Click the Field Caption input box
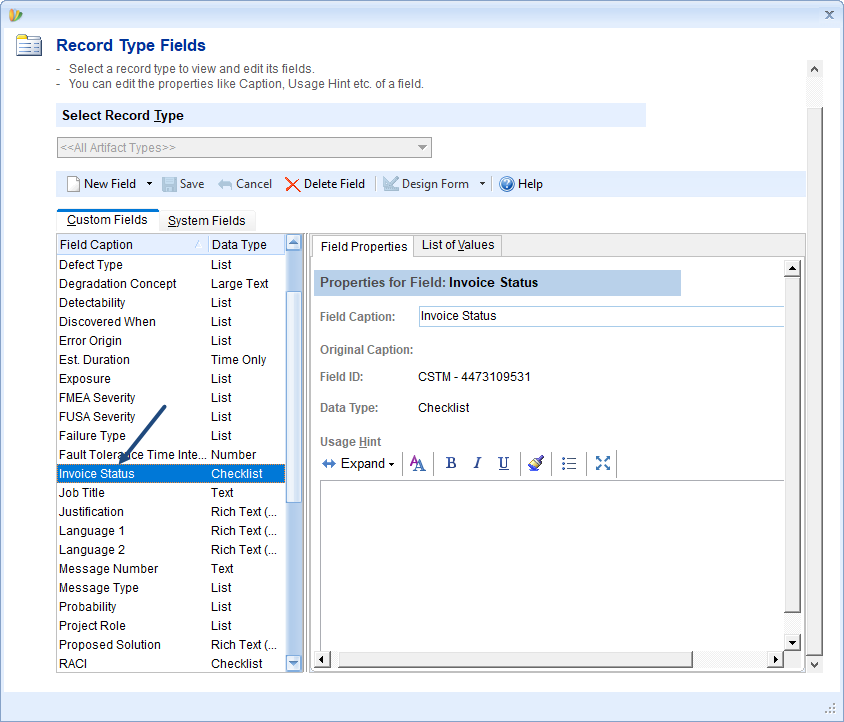This screenshot has height=722, width=844. pos(601,316)
